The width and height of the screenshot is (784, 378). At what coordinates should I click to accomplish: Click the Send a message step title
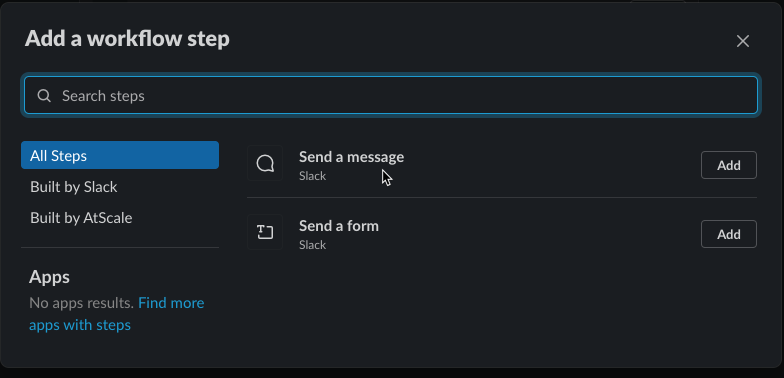click(x=352, y=157)
